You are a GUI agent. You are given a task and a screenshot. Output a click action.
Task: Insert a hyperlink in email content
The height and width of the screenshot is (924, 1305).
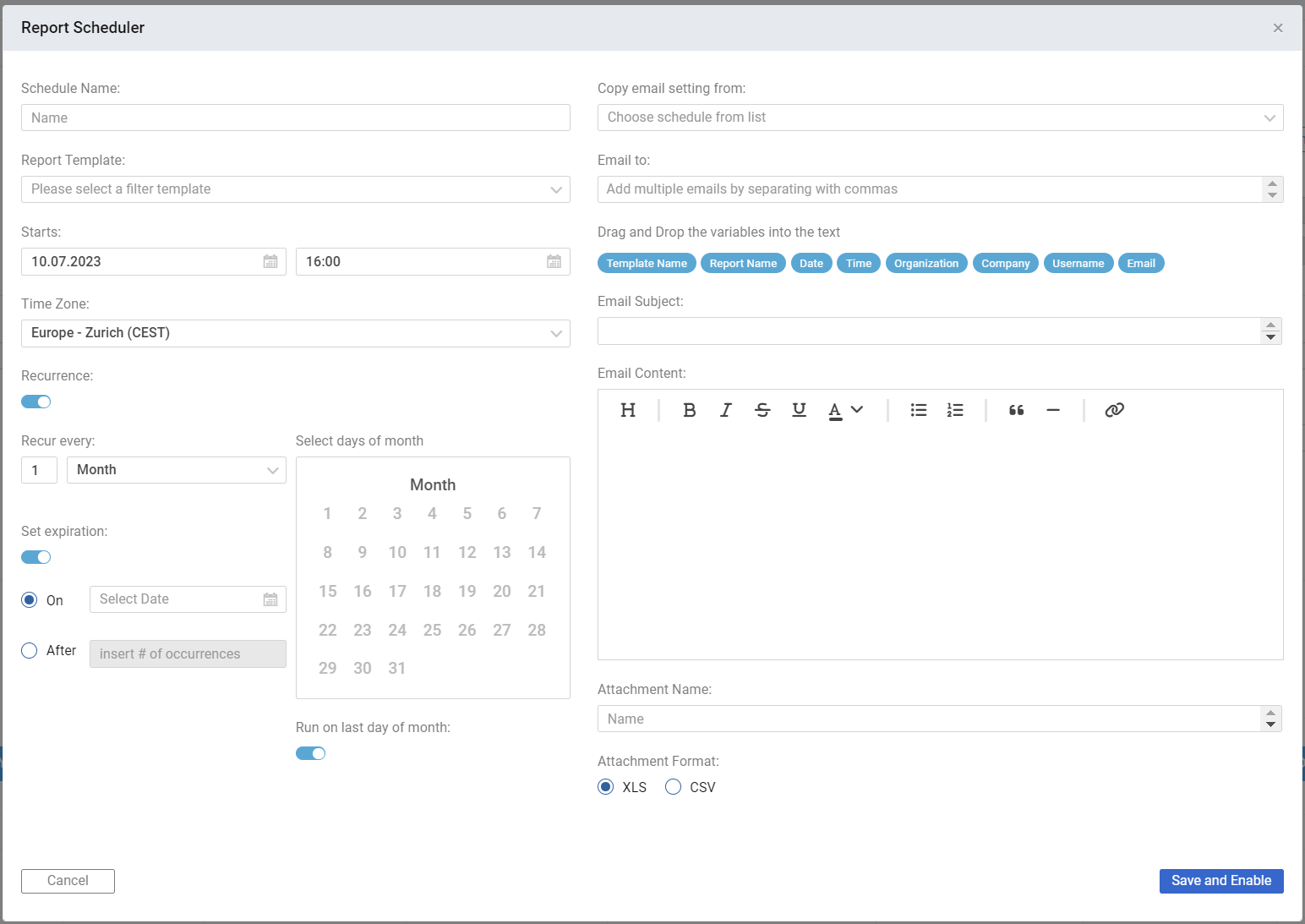click(x=1115, y=410)
